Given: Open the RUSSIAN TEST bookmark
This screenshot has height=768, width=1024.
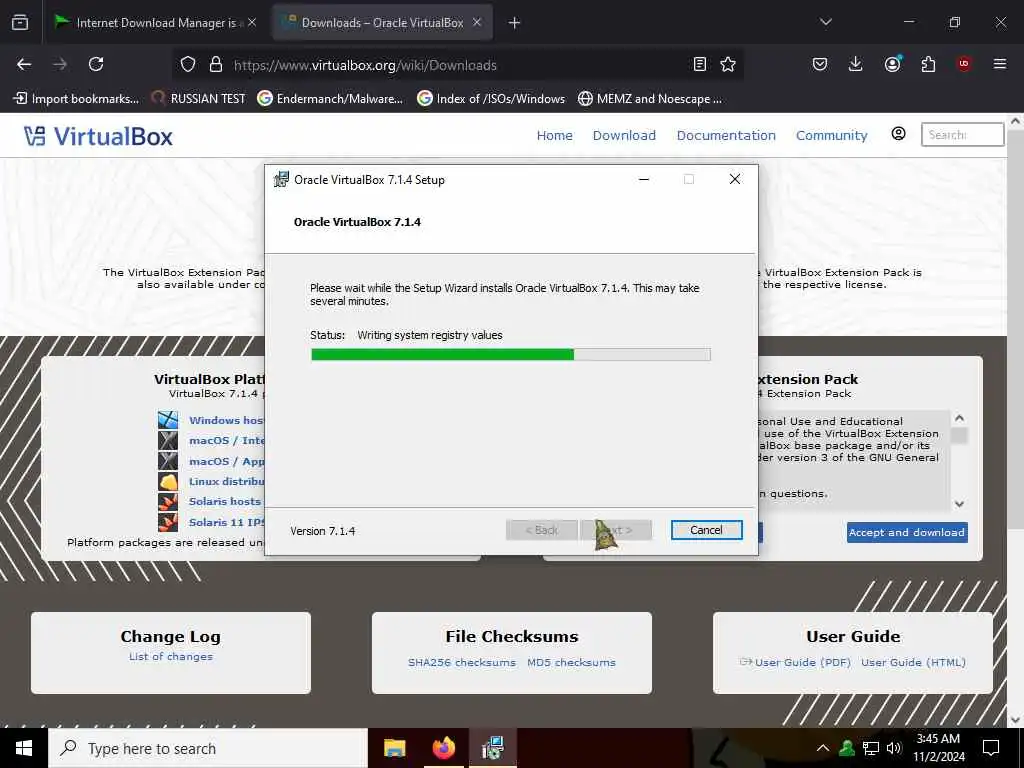Looking at the screenshot, I should [x=198, y=99].
